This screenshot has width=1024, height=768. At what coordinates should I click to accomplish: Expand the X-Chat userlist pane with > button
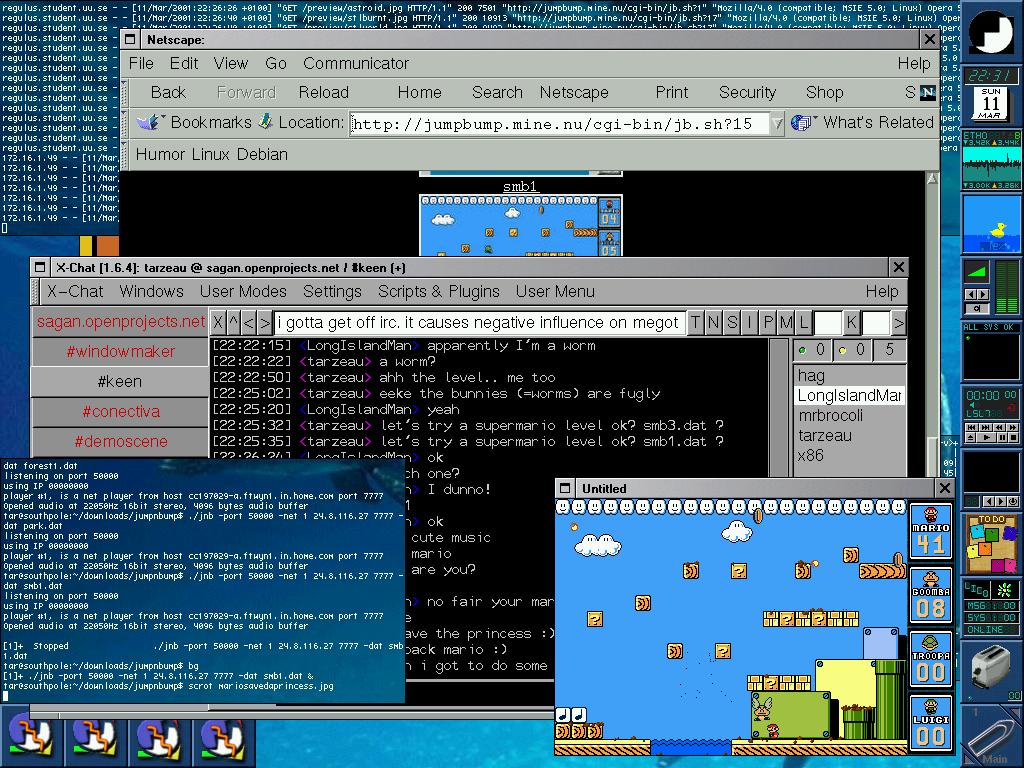[x=899, y=323]
